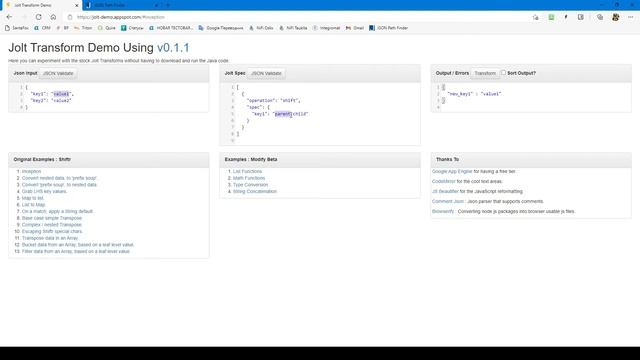The image size is (640, 360).
Task: Open browser settings three-dots menu
Action: point(631,17)
